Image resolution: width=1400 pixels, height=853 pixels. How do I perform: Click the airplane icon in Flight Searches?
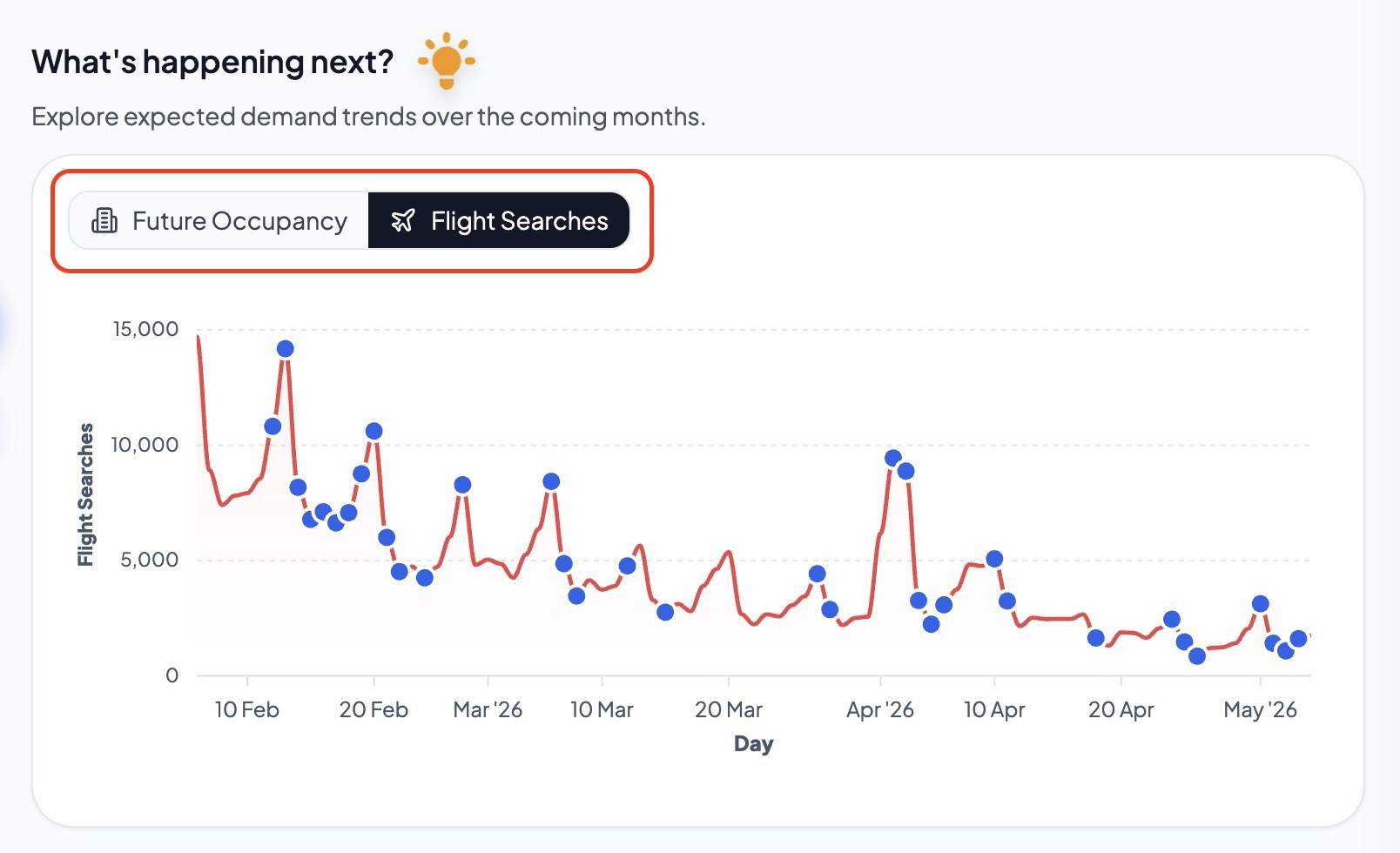[402, 221]
